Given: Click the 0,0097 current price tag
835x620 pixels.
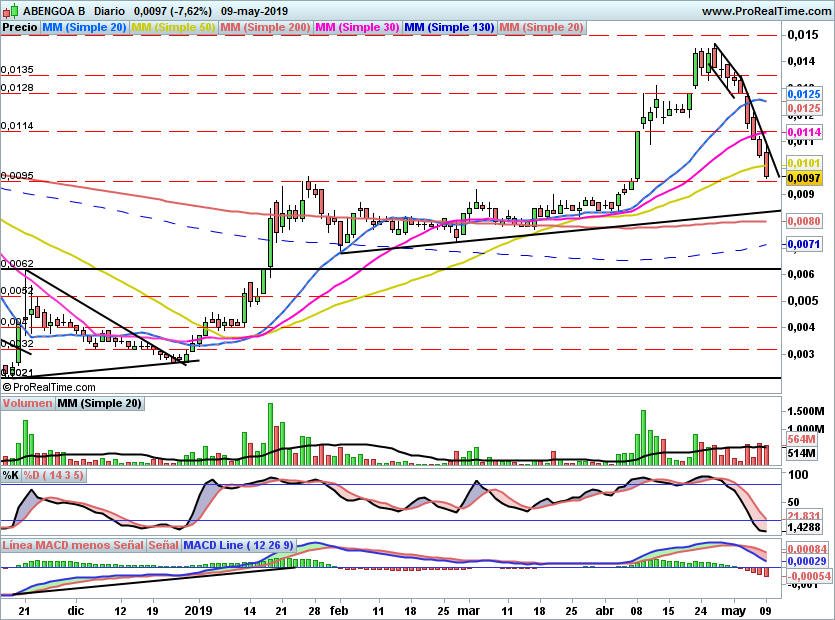Looking at the screenshot, I should 804,178.
